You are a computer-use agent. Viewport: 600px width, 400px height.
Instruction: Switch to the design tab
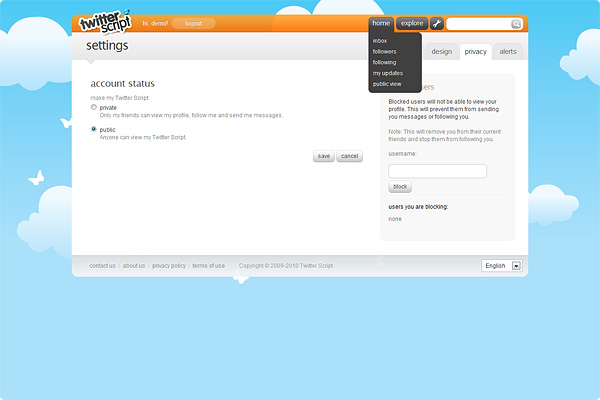tap(442, 51)
